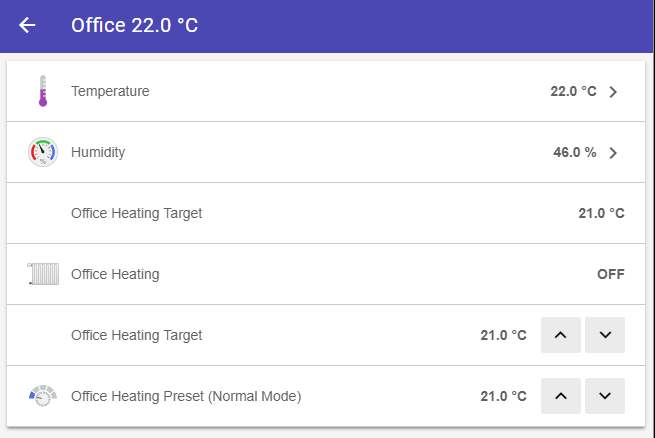
Task: Expand the Humidity row chevron
Action: 613,153
